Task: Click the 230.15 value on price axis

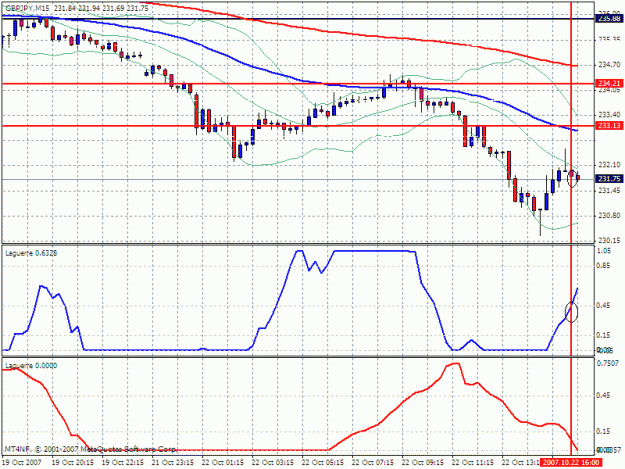Action: tap(609, 241)
